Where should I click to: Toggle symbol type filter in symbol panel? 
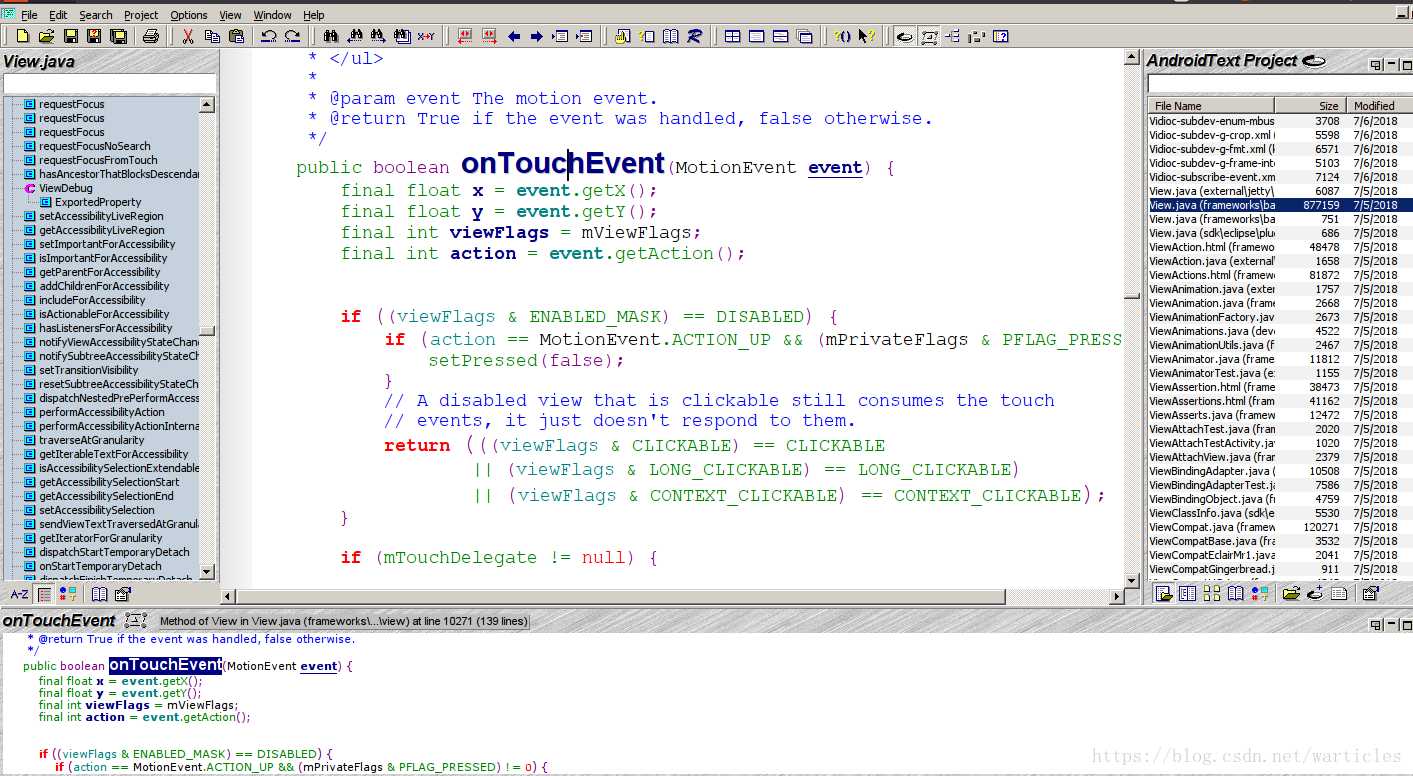pos(67,594)
